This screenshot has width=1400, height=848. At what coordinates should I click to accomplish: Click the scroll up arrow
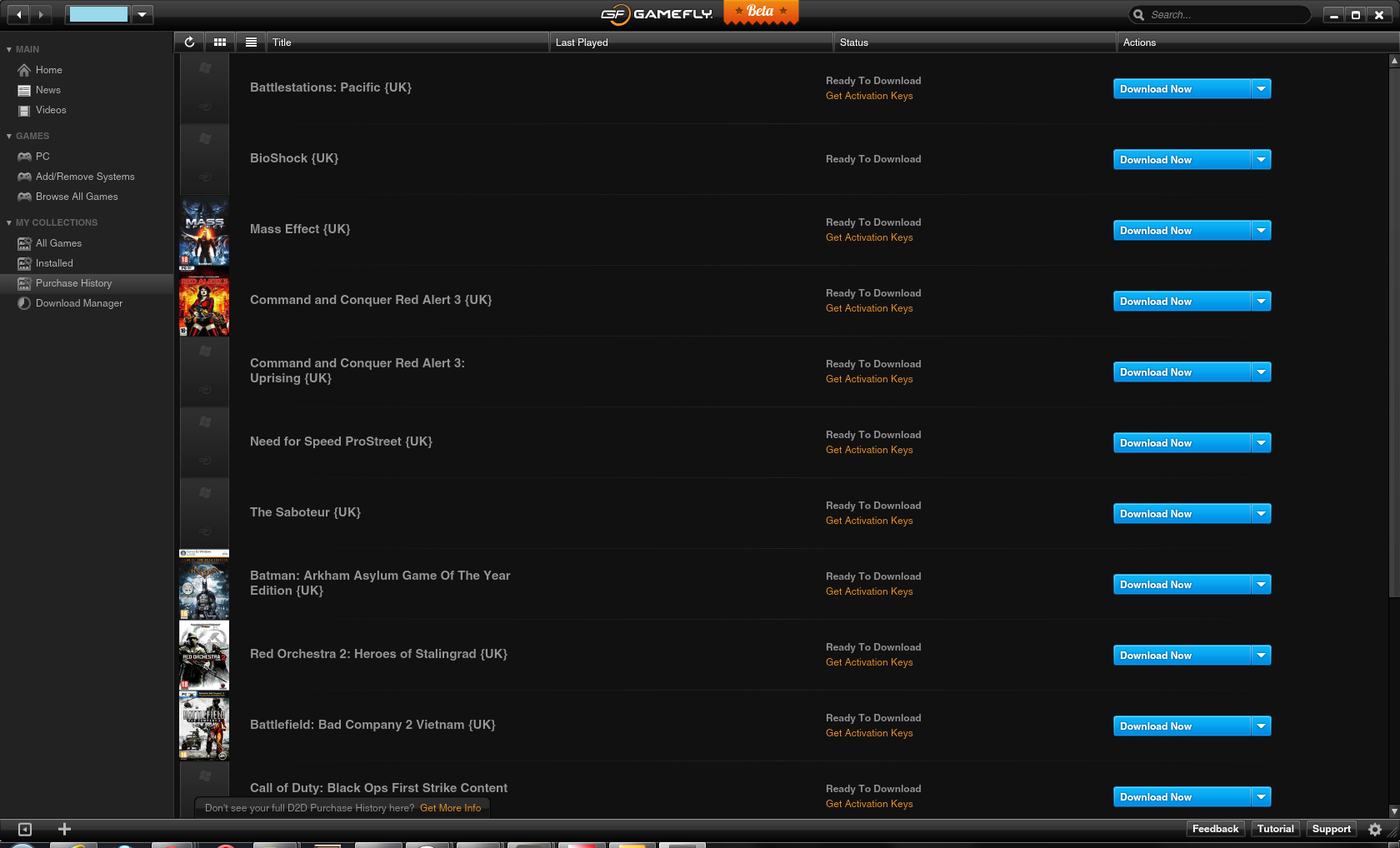1393,60
